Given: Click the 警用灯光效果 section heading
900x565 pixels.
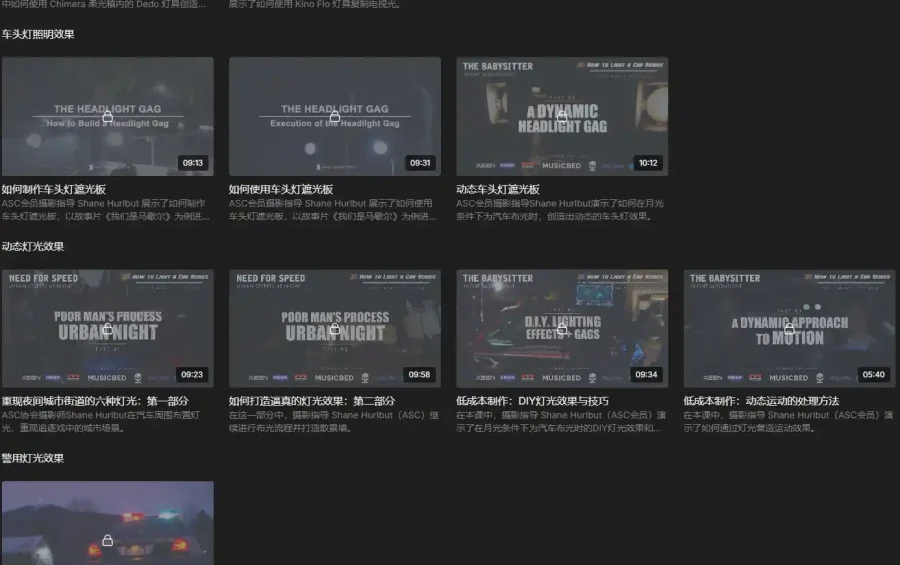Looking at the screenshot, I should (x=33, y=459).
